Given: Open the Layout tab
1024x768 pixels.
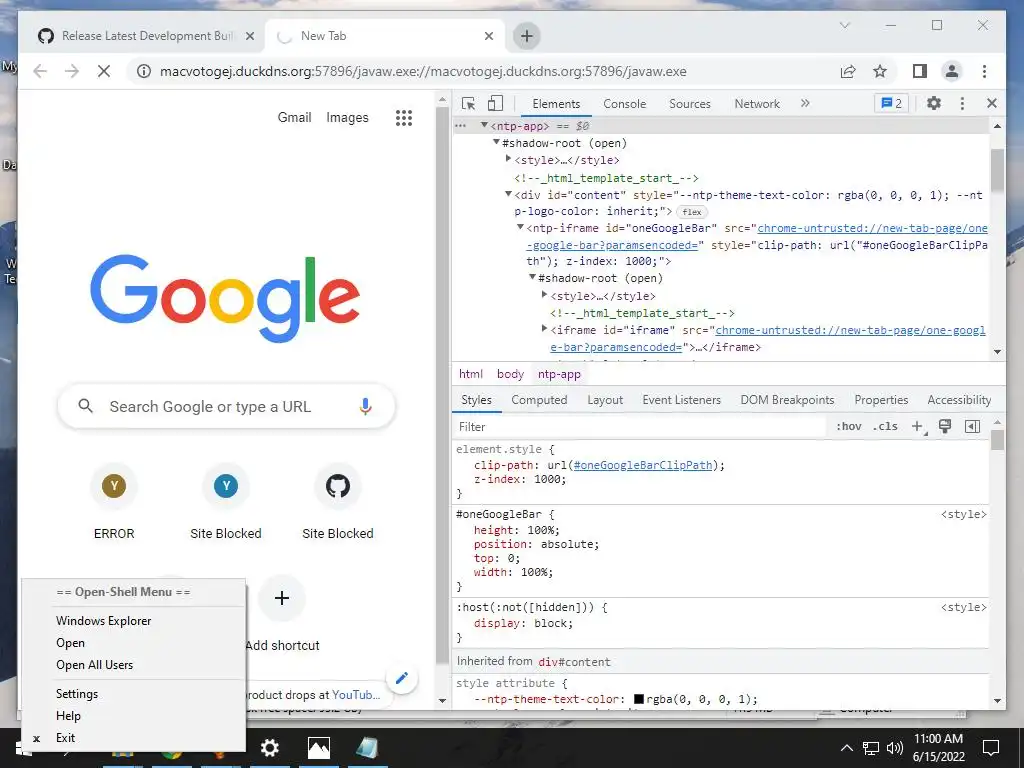Looking at the screenshot, I should coord(605,400).
